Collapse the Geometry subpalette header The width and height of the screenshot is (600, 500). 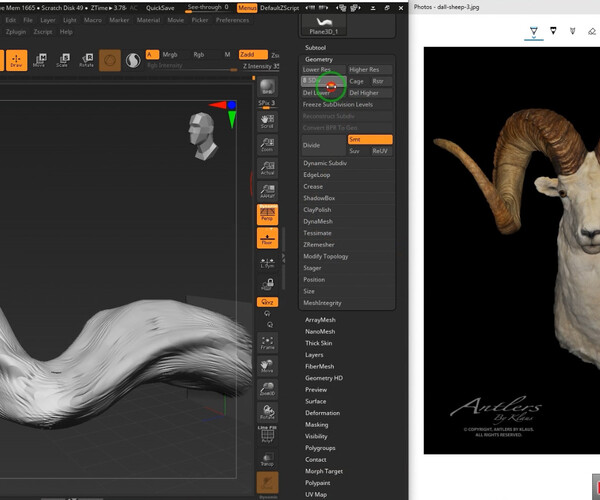(x=319, y=59)
